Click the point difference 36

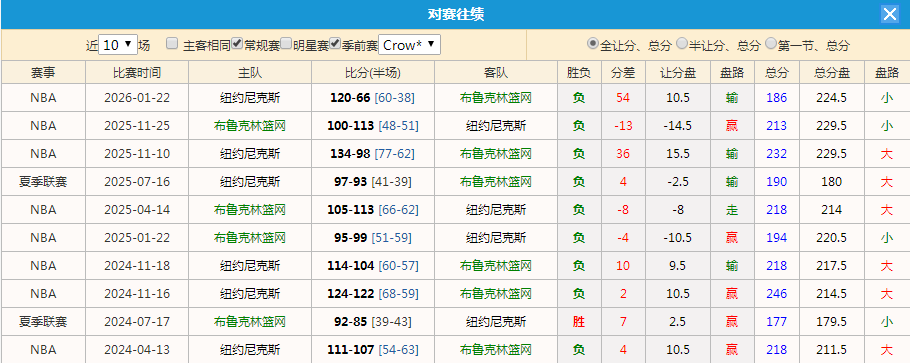(623, 153)
